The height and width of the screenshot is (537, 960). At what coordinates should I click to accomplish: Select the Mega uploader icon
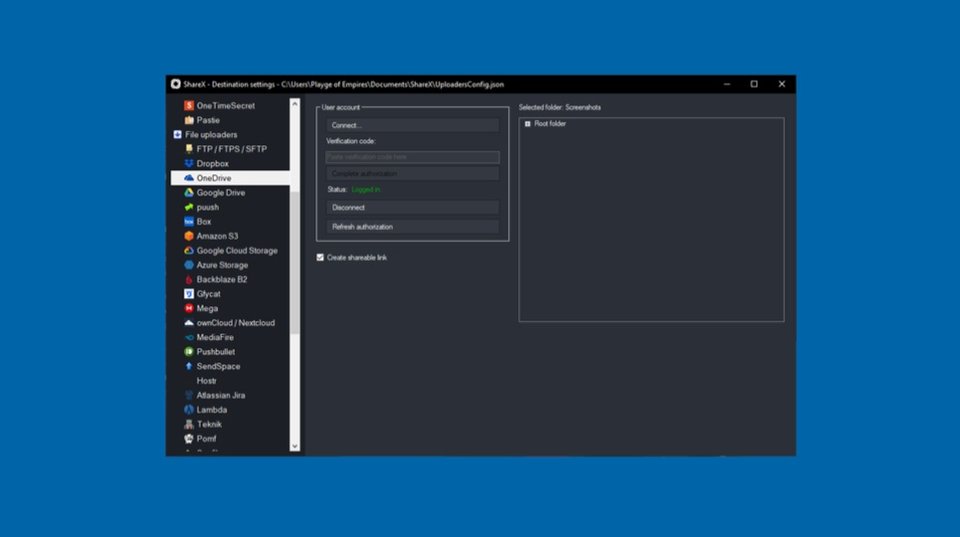pos(189,308)
